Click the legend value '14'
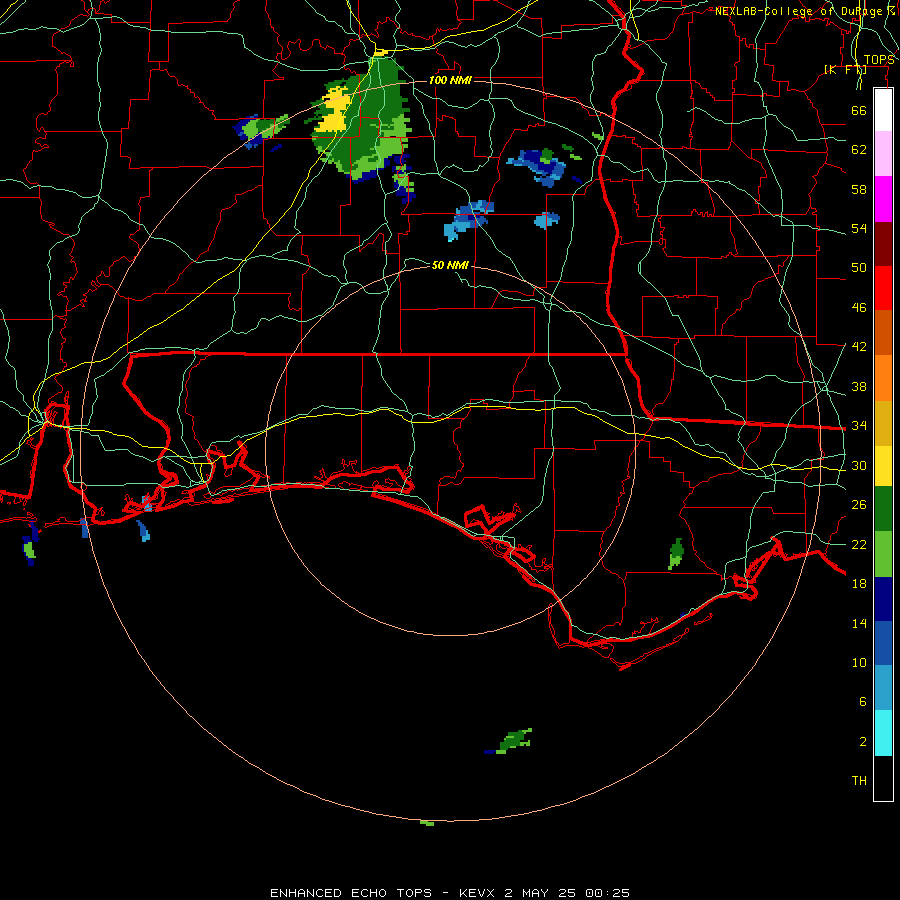Image resolution: width=900 pixels, height=900 pixels. (x=859, y=623)
